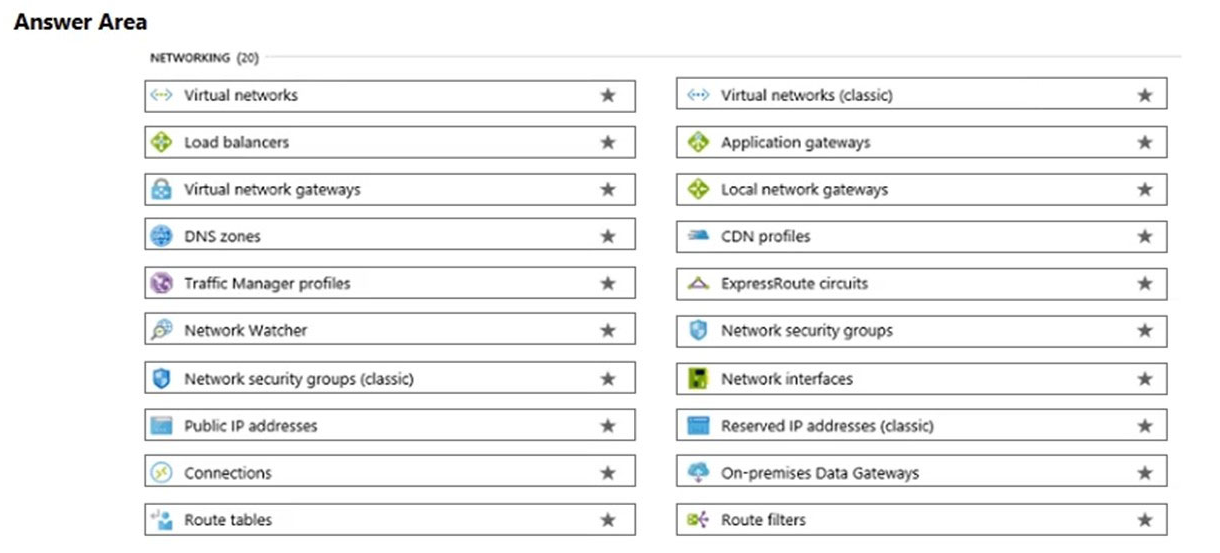Viewport: 1220px width, 553px height.
Task: Click the Network interfaces green icon
Action: (x=698, y=379)
